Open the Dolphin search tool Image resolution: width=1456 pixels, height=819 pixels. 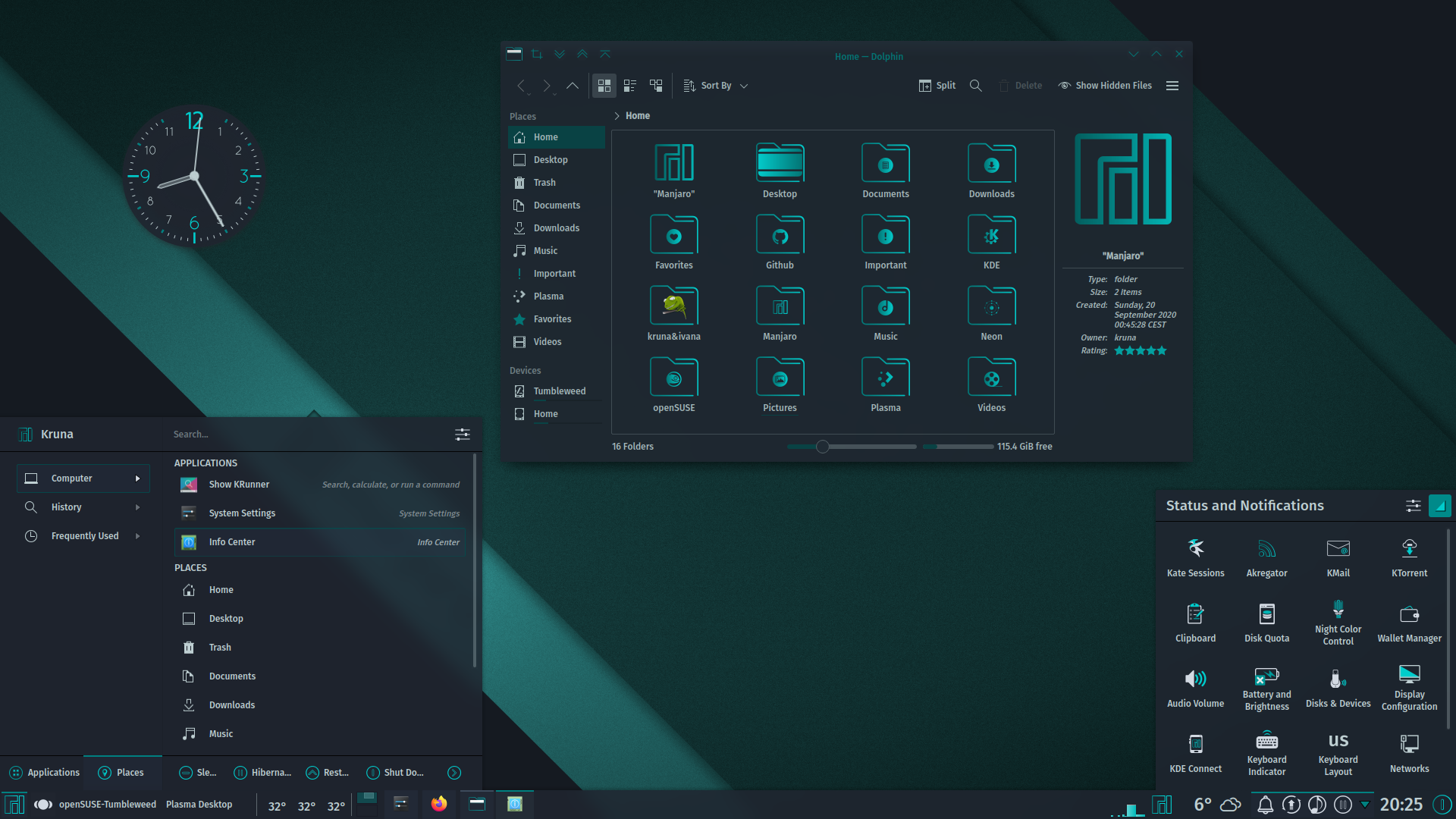(x=976, y=86)
